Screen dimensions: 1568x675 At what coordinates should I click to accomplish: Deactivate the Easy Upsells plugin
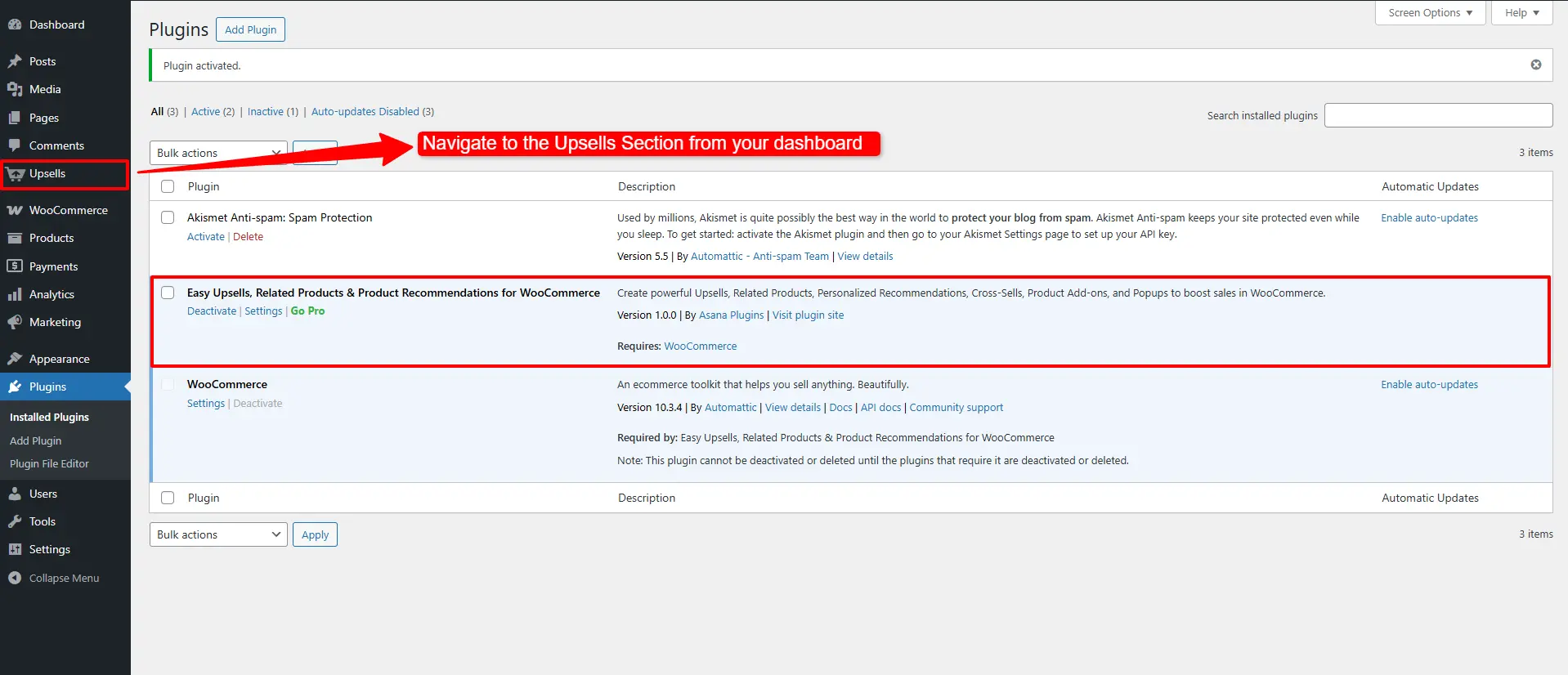(x=211, y=311)
